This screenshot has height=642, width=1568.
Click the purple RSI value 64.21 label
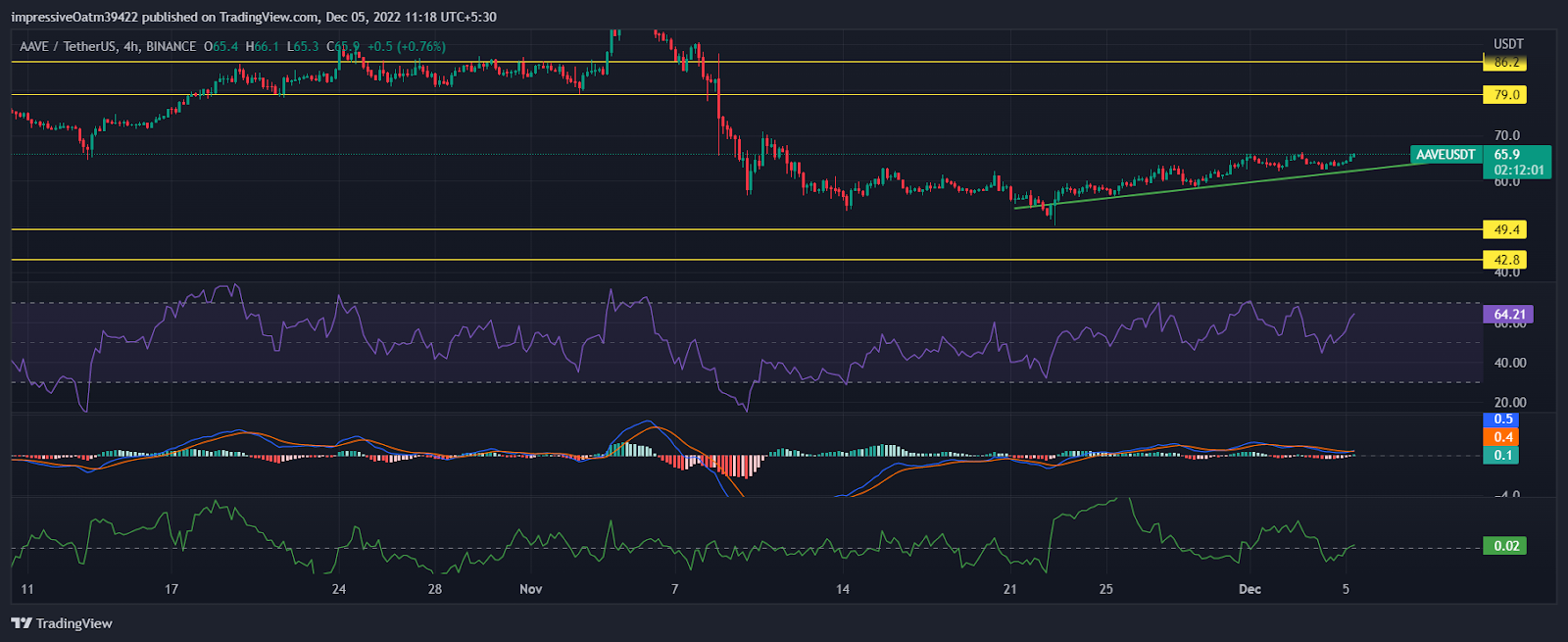1508,315
